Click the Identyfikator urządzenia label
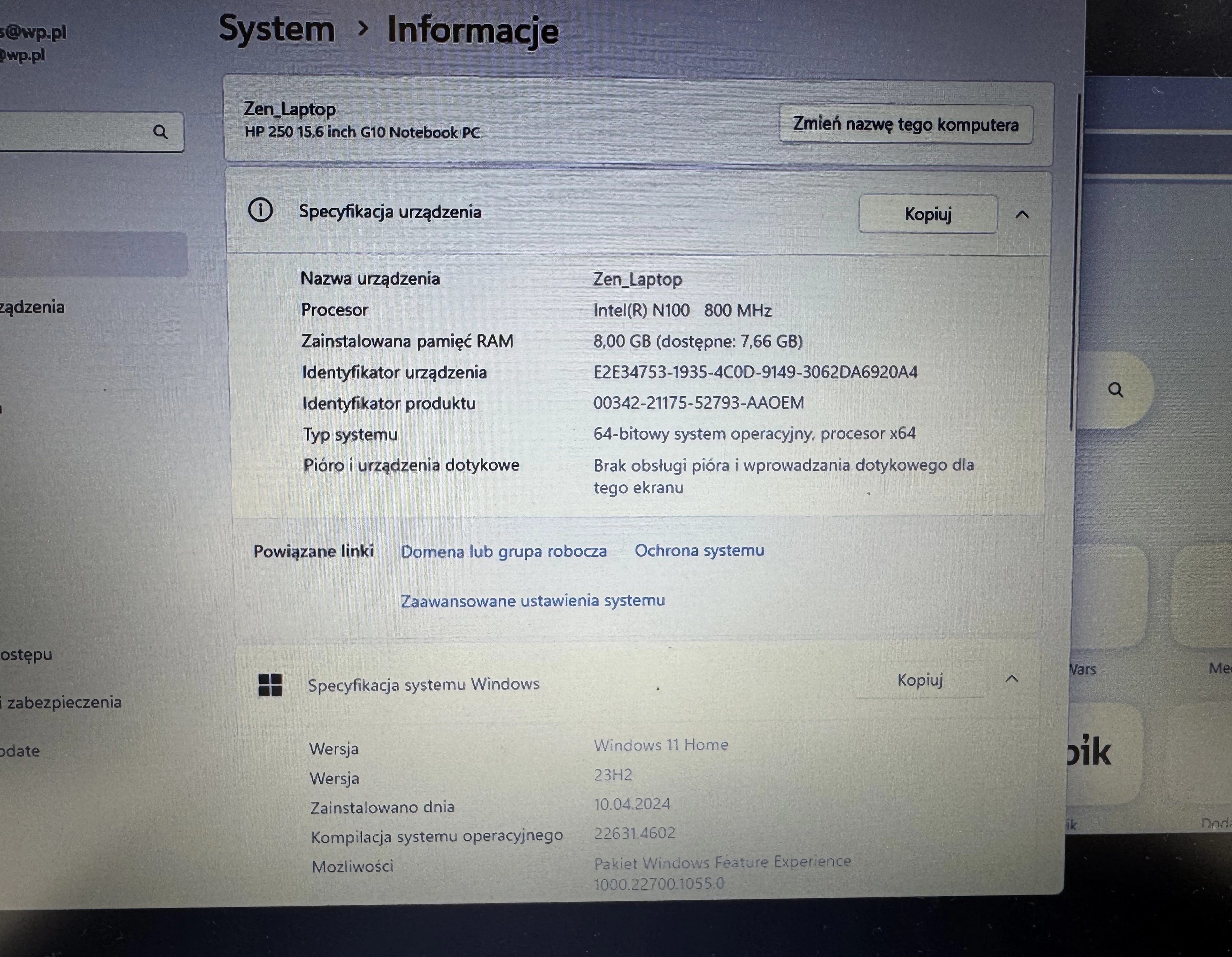Viewport: 1232px width, 957px height. [394, 372]
